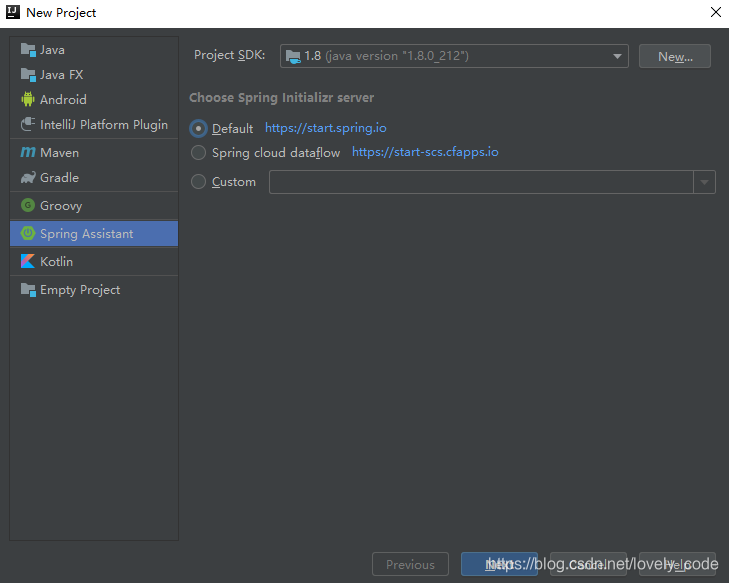This screenshot has height=583, width=729.
Task: Open the https://start.spring.io link
Action: tap(325, 128)
